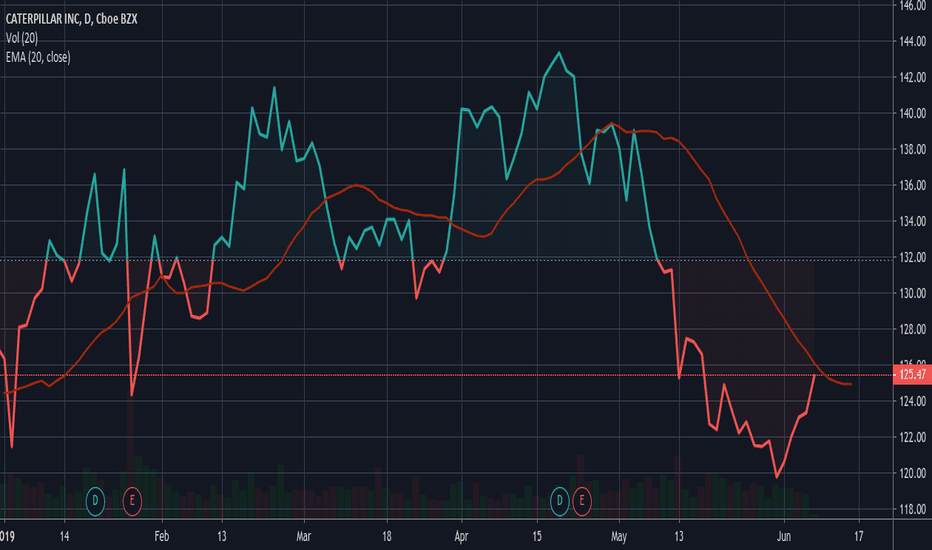This screenshot has width=932, height=550.
Task: Click the dividend D marker after Apr 15
Action: pos(559,501)
